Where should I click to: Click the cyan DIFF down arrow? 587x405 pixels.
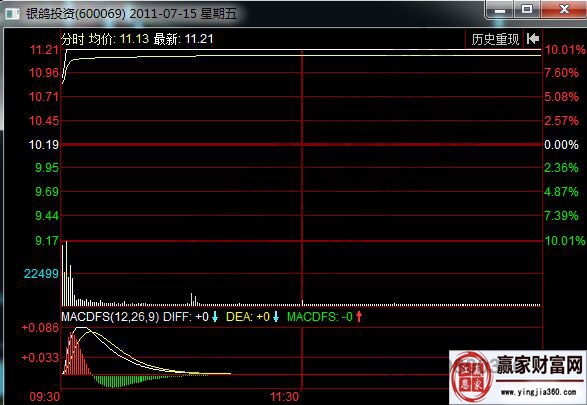click(215, 317)
